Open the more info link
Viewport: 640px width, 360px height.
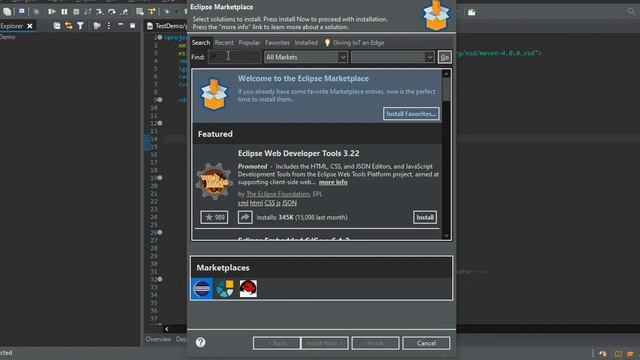pyautogui.click(x=333, y=182)
